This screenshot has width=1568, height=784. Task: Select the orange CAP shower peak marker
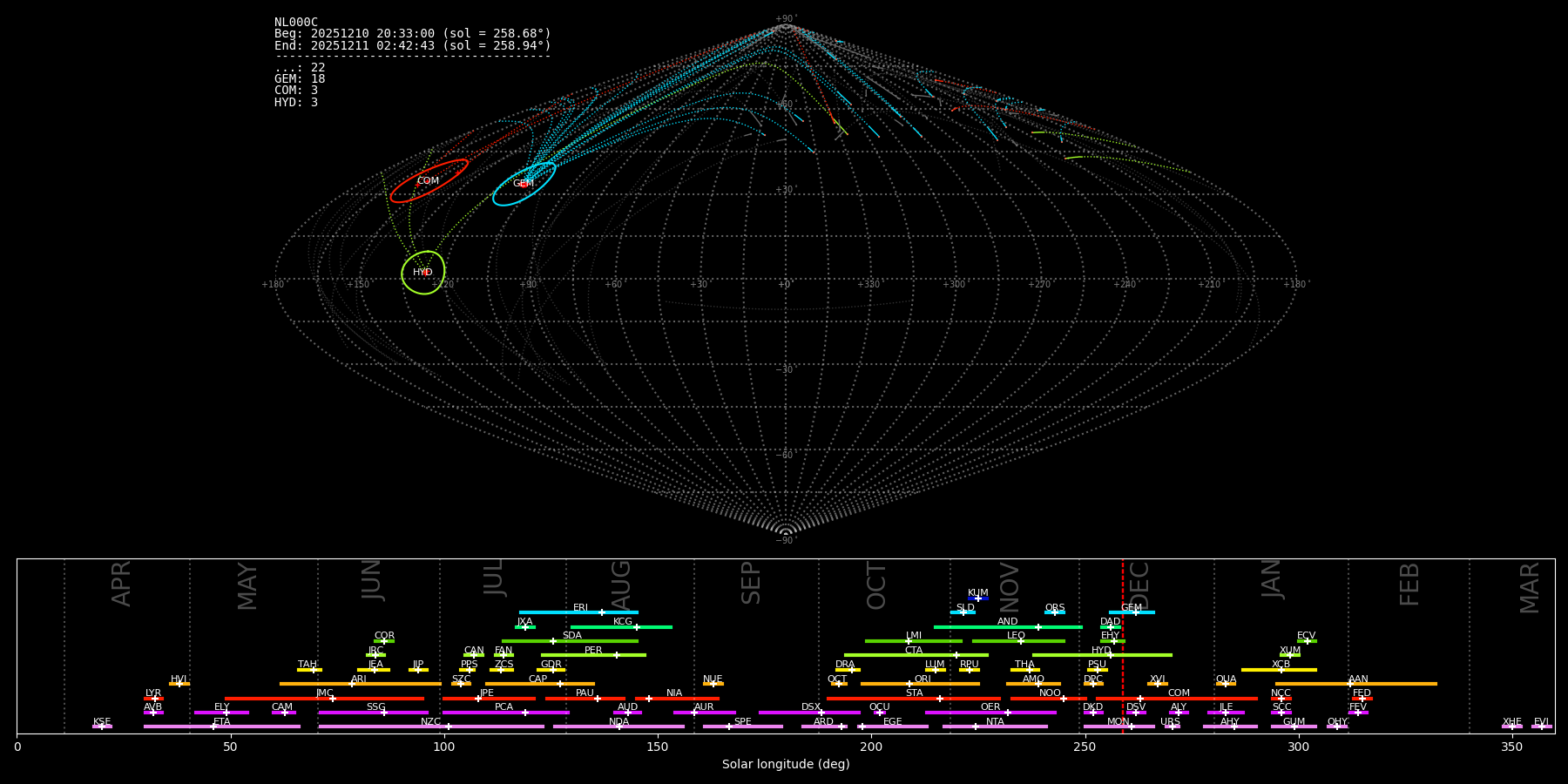560,684
